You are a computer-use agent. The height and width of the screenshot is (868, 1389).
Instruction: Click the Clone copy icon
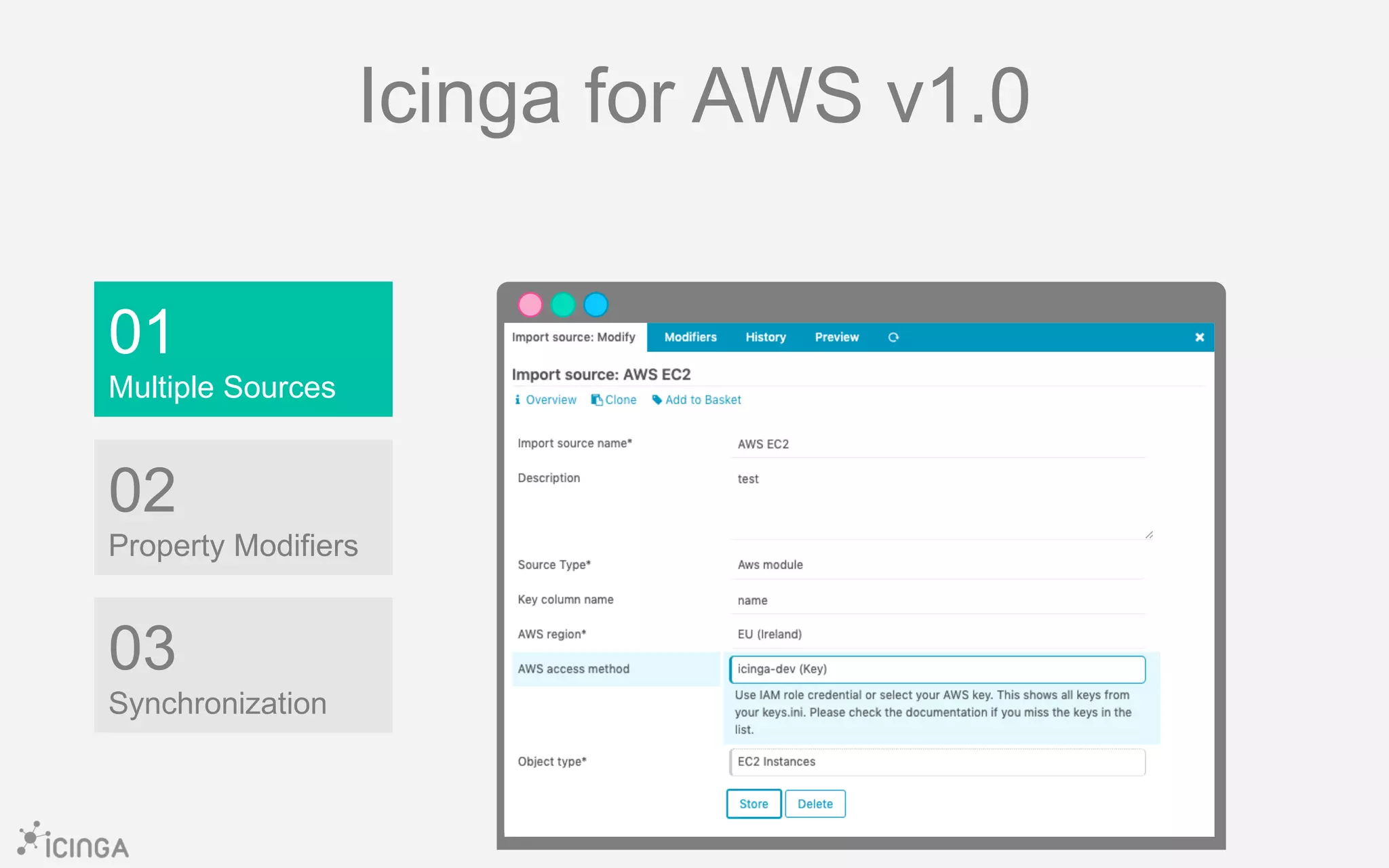click(596, 399)
